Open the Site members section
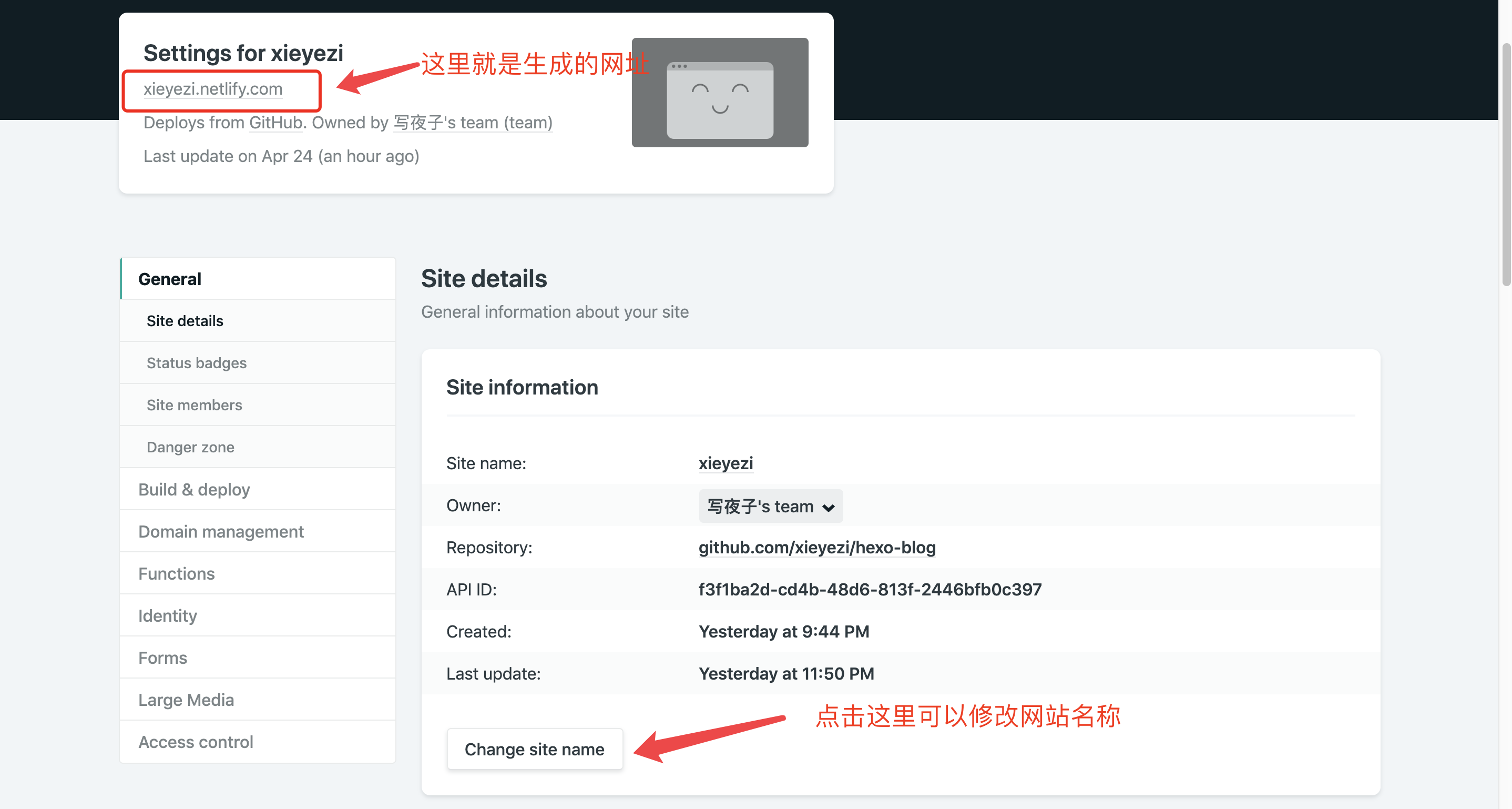 pos(193,405)
